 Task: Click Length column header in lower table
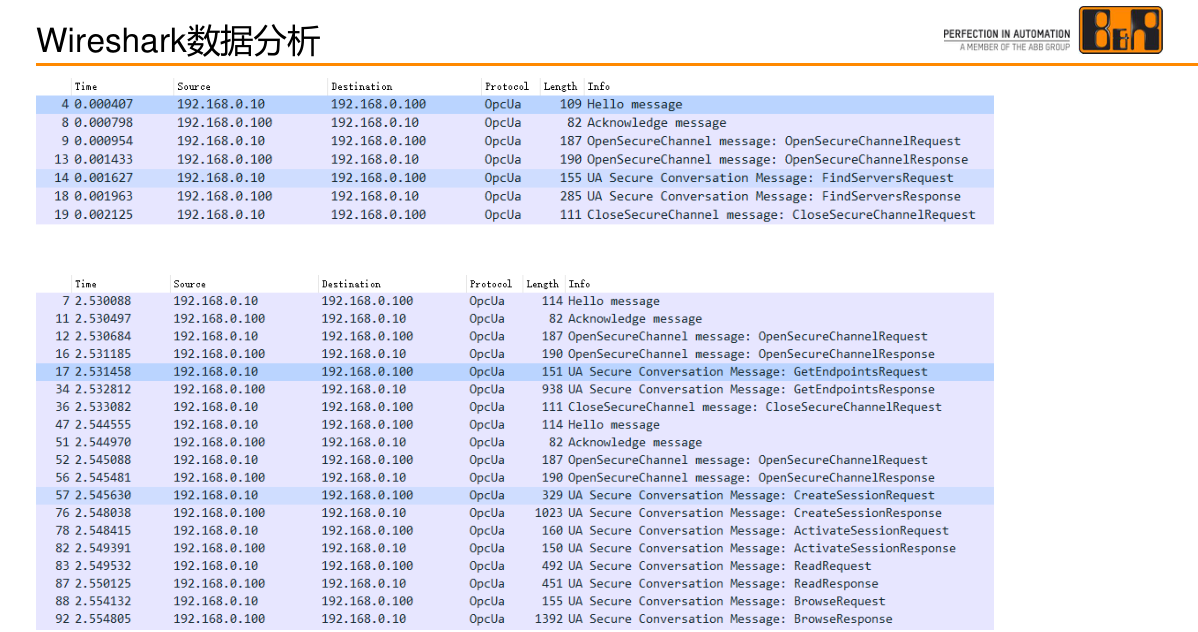tap(542, 284)
